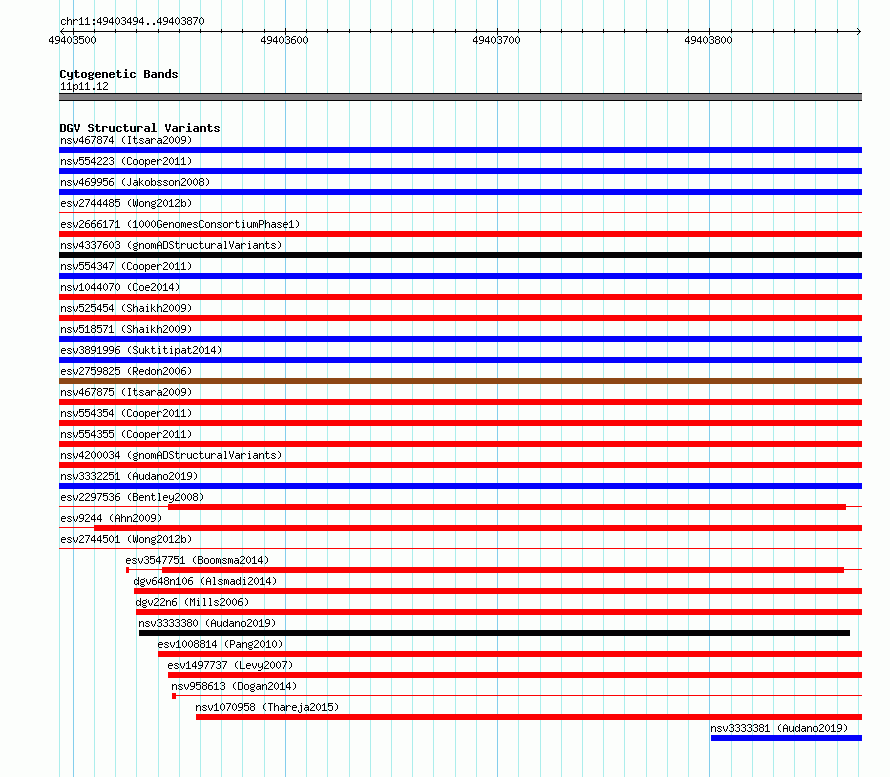Click the blue bar under esv3891996

coord(460,360)
